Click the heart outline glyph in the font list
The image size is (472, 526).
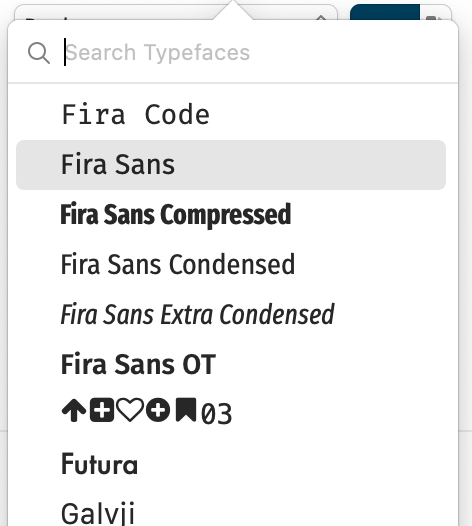(130, 410)
